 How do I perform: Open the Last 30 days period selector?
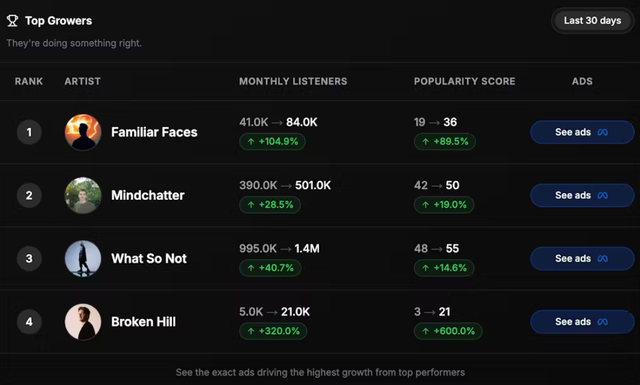tap(592, 20)
